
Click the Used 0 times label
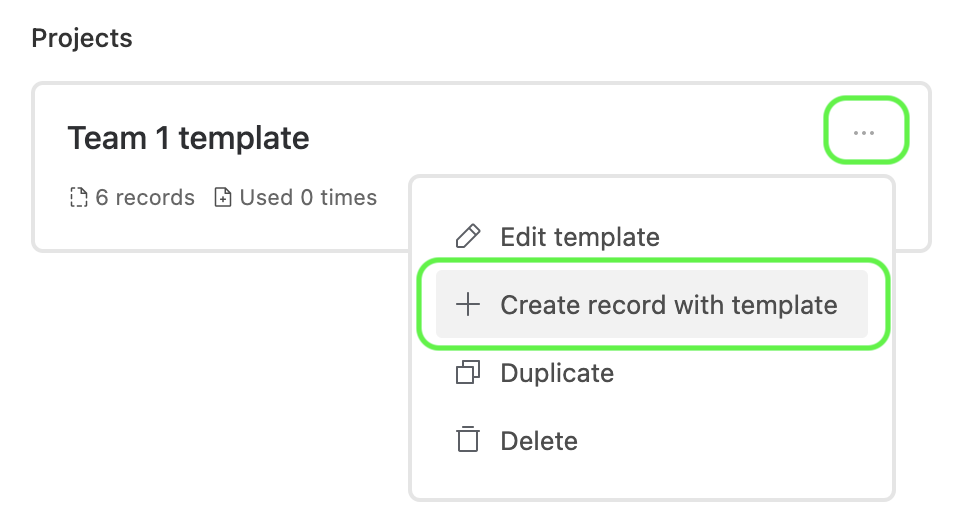(308, 198)
